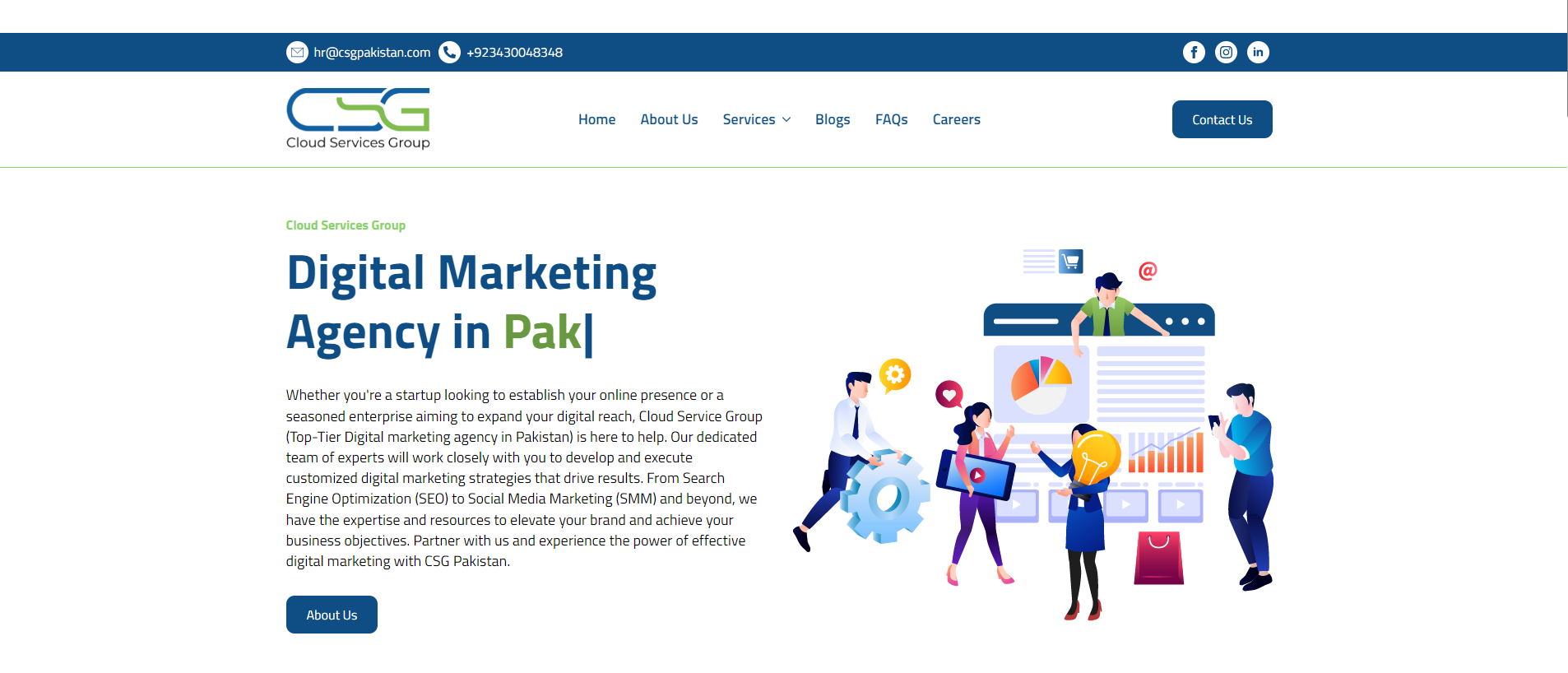Open the Careers menu item
Screen dimensions: 1568x673
(x=956, y=119)
